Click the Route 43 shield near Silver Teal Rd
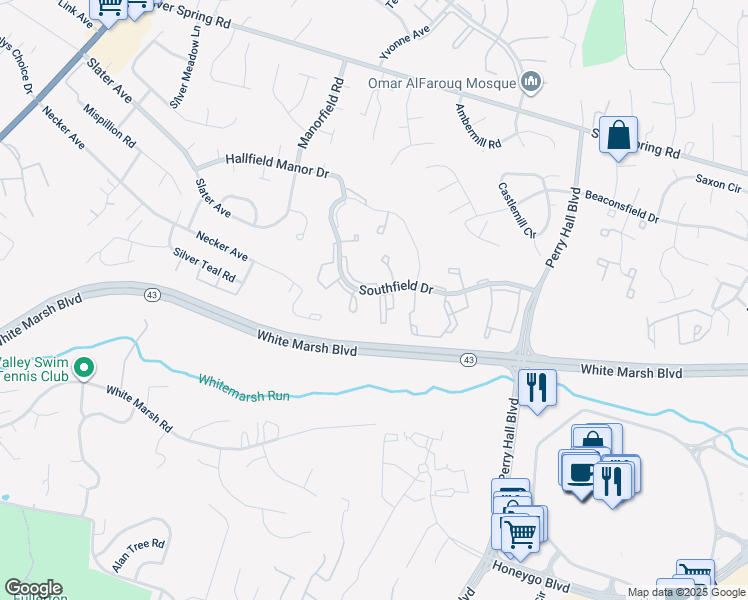Image resolution: width=748 pixels, height=600 pixels. 152,295
